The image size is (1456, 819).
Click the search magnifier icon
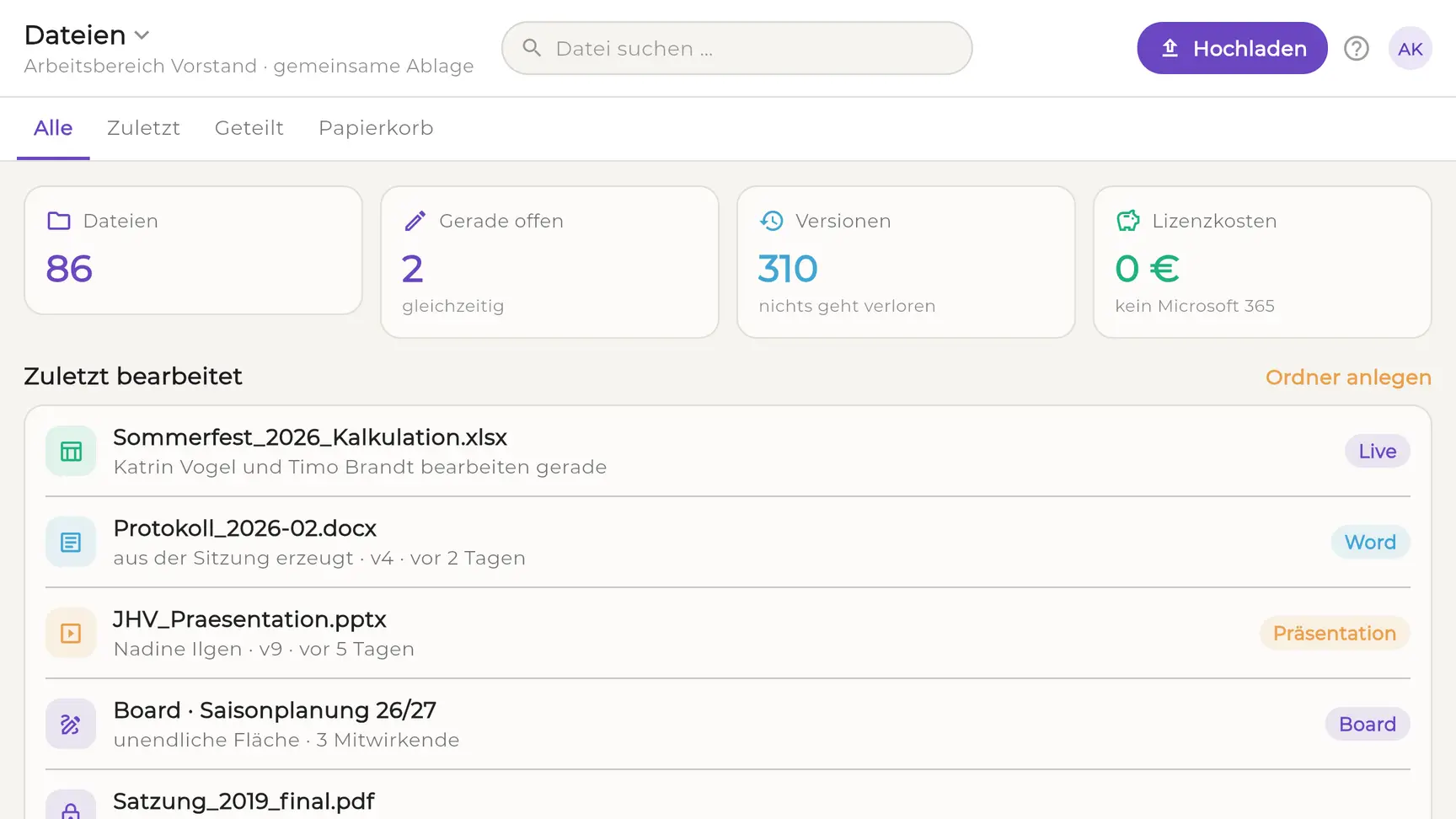pos(532,48)
